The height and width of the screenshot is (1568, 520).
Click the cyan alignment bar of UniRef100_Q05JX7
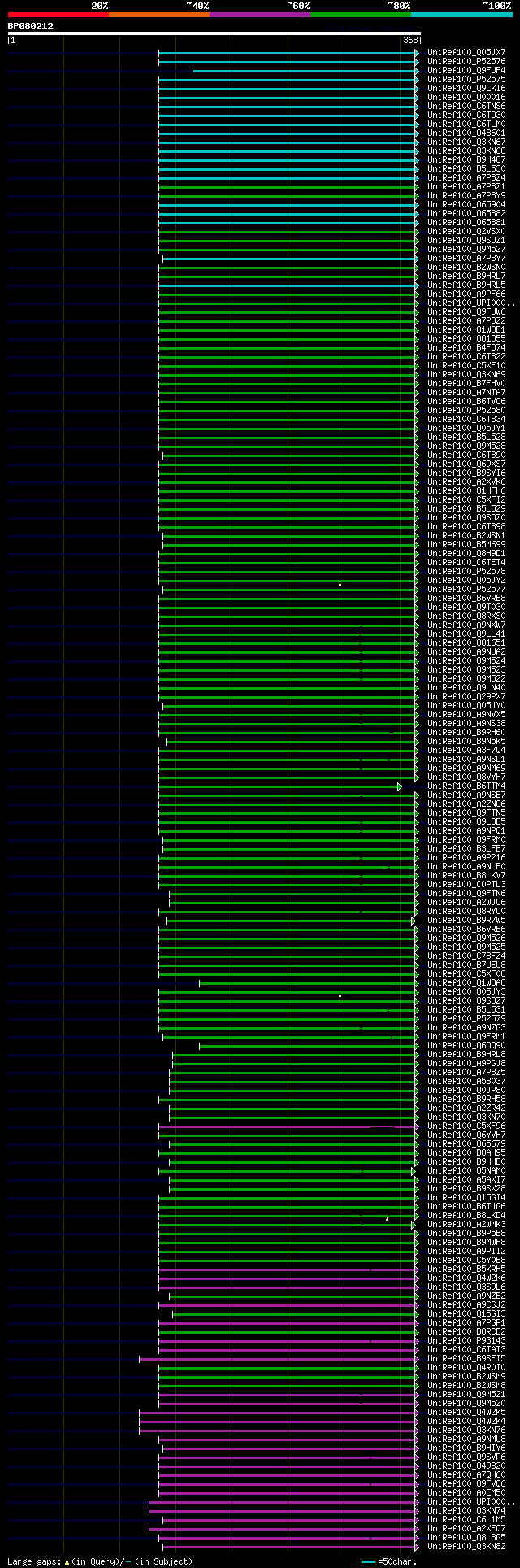click(x=287, y=53)
